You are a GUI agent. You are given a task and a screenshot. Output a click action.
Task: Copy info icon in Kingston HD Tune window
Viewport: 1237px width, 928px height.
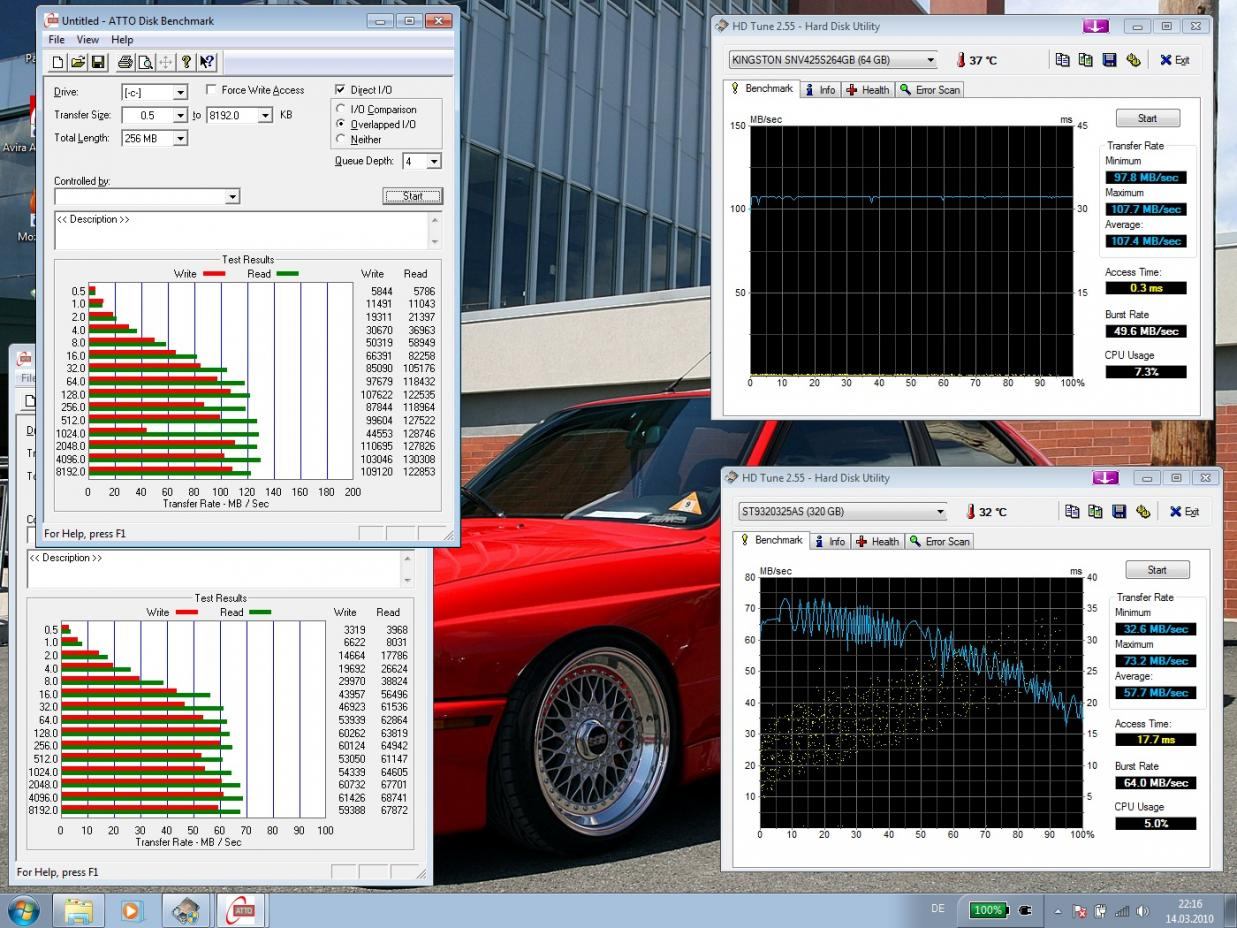pos(1063,60)
